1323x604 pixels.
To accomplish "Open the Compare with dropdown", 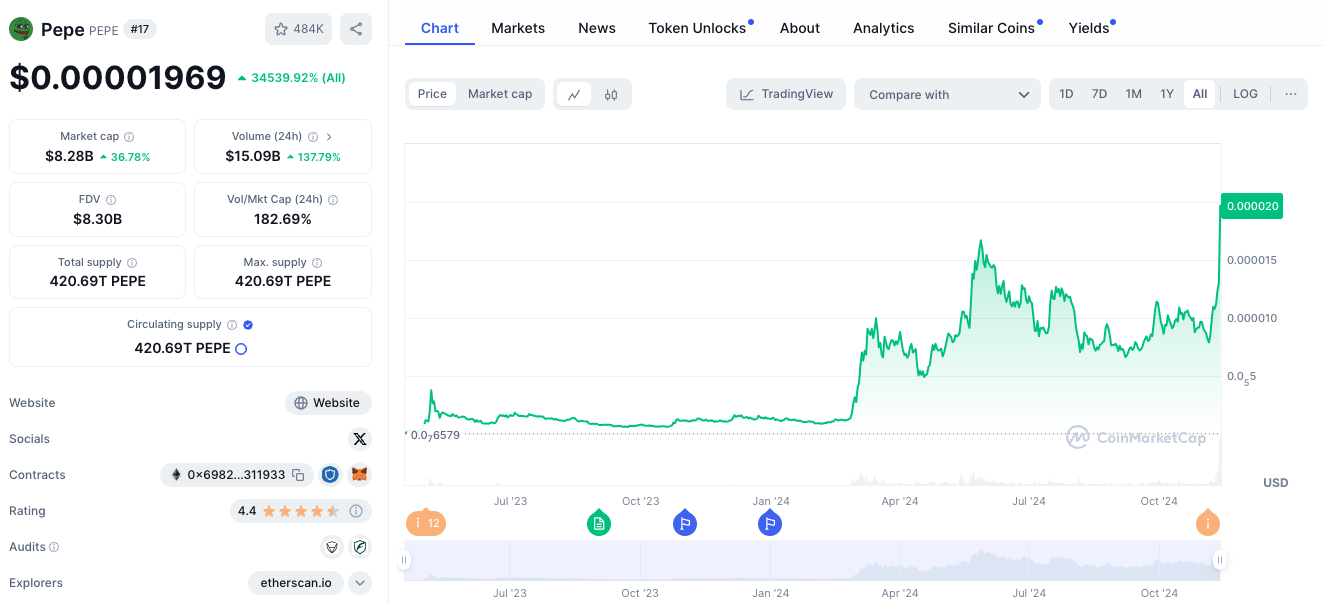I will 946,93.
